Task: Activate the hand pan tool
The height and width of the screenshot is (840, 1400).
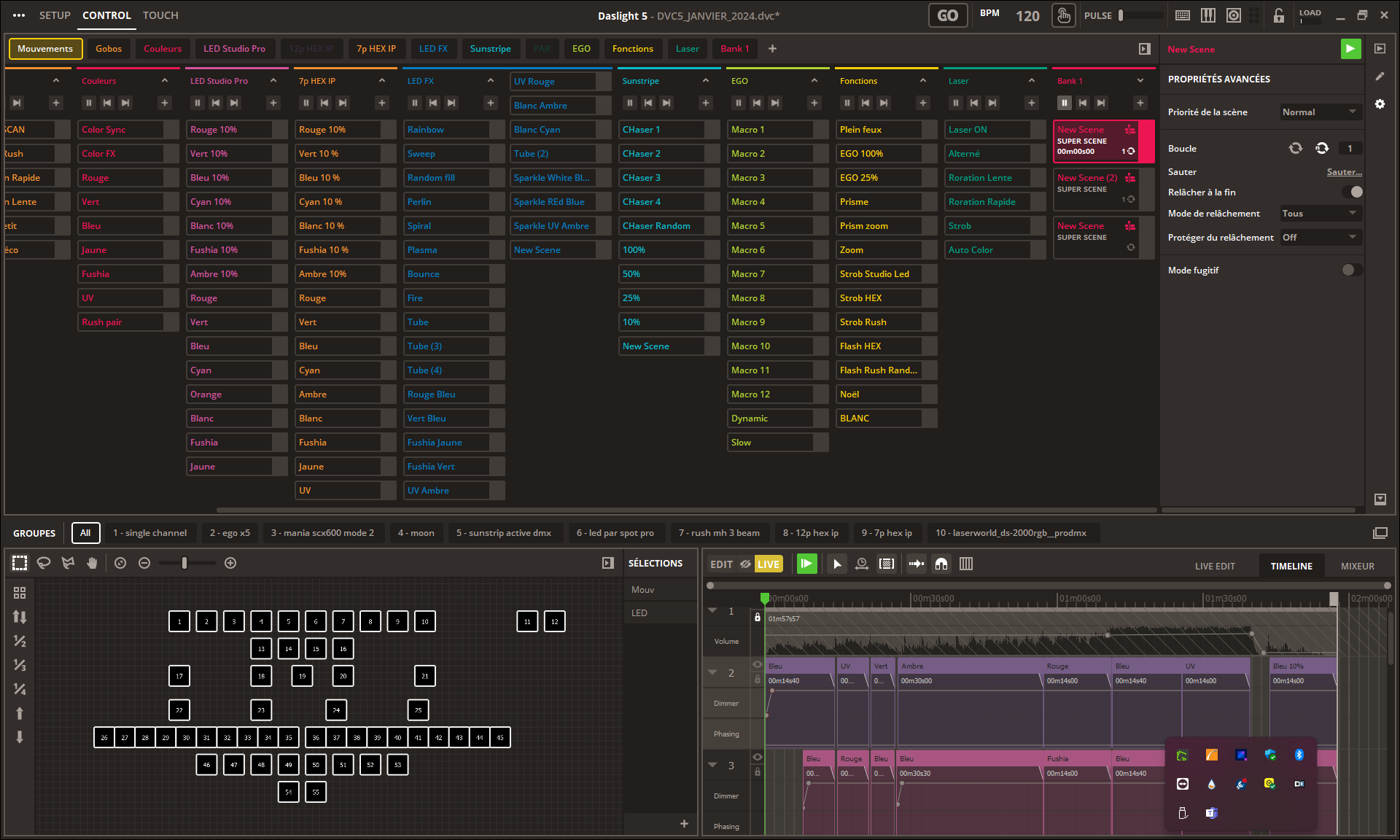Action: (x=92, y=563)
